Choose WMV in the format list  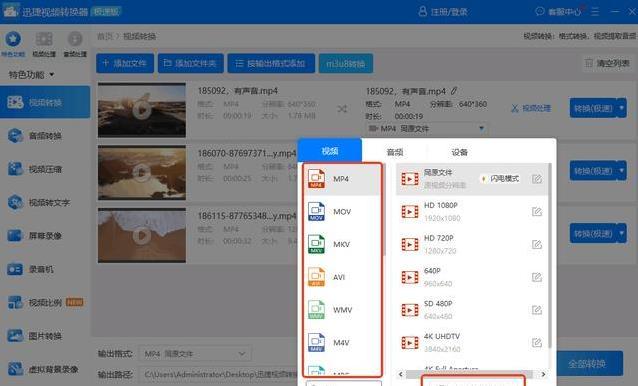pyautogui.click(x=342, y=310)
